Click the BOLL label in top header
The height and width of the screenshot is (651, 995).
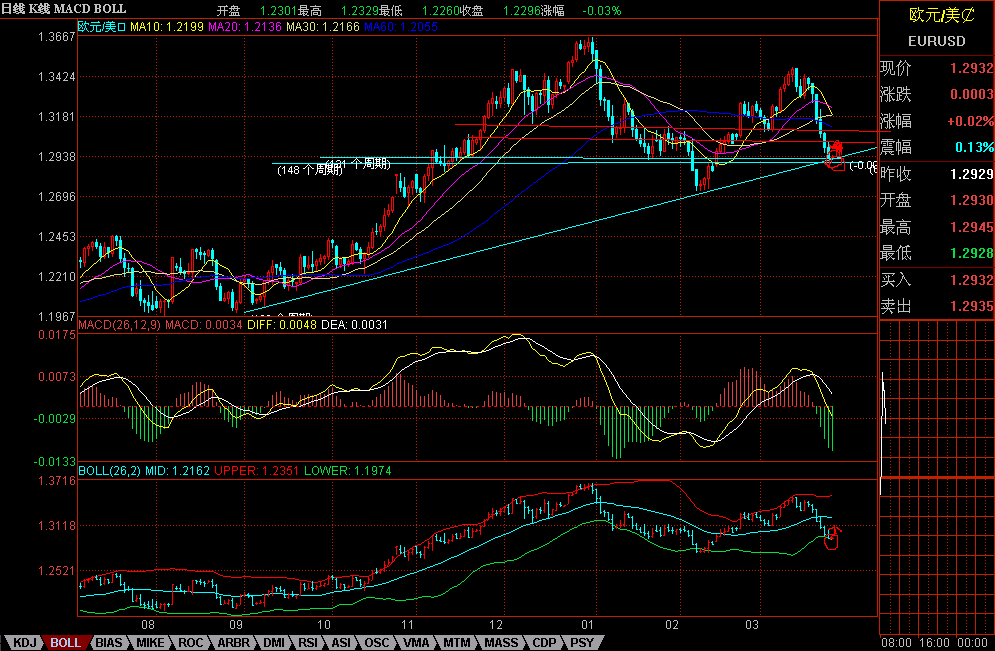pos(110,9)
